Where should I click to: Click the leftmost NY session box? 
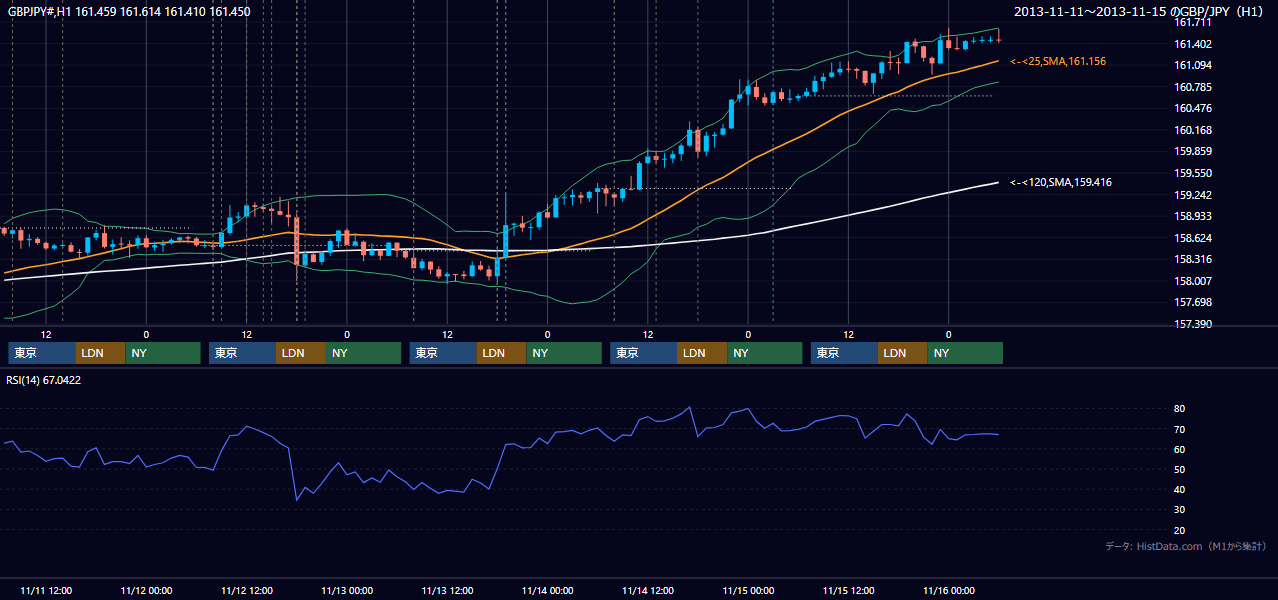pyautogui.click(x=163, y=353)
